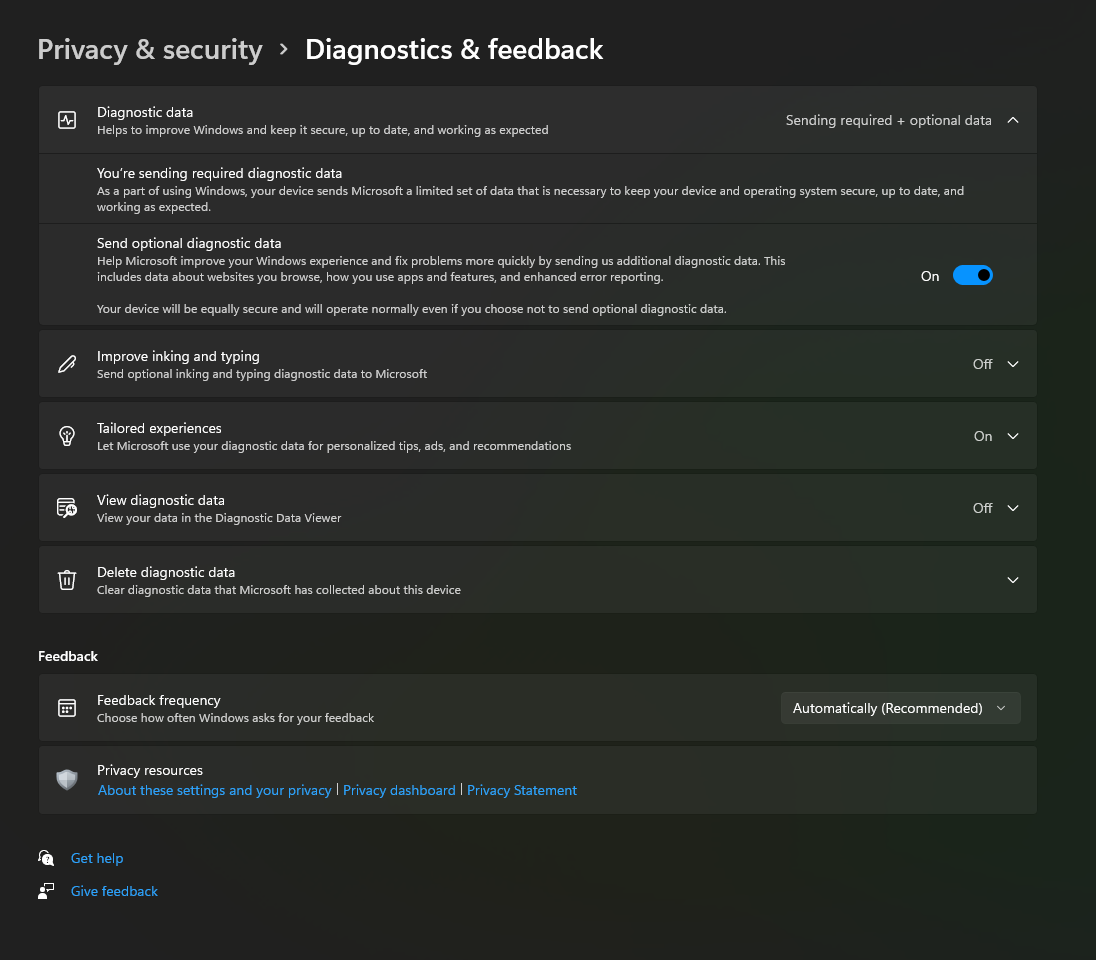Click the trash can icon for Delete diagnostic data
1096x960 pixels.
(67, 580)
